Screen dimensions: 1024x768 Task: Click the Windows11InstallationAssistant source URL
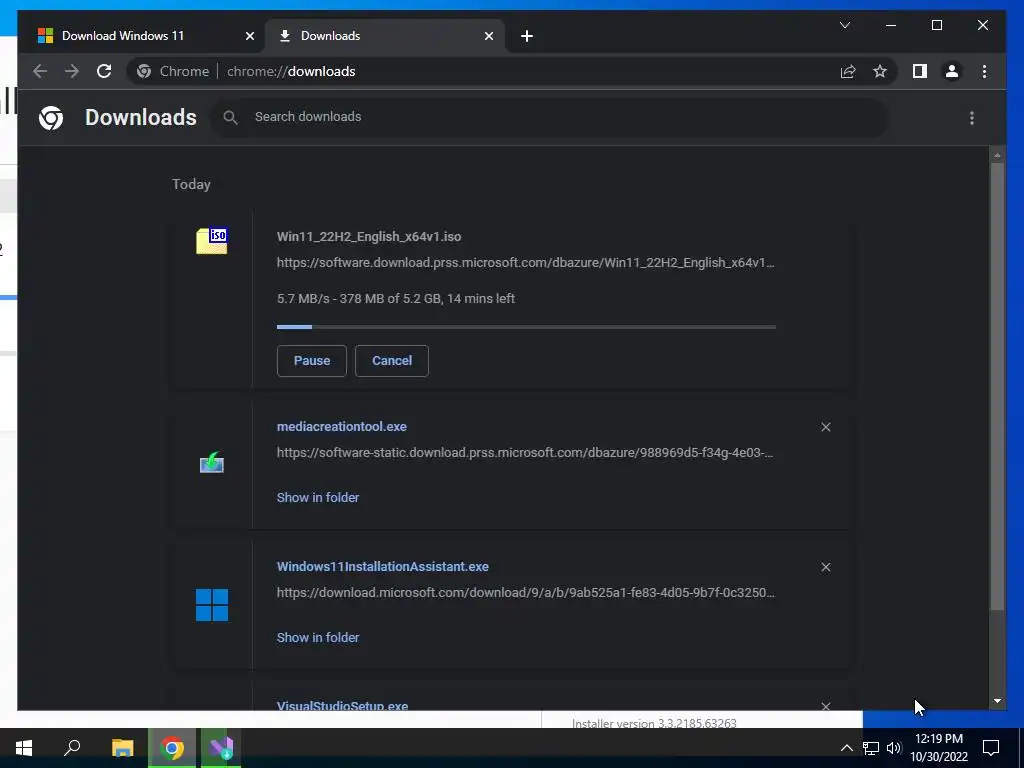(526, 593)
